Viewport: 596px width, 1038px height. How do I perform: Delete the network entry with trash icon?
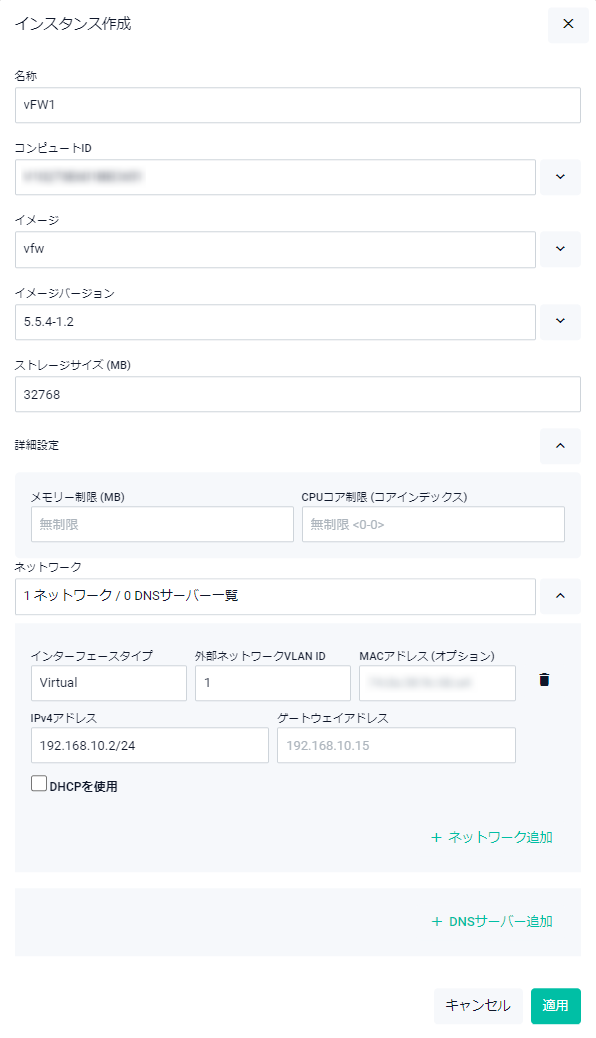pos(544,680)
